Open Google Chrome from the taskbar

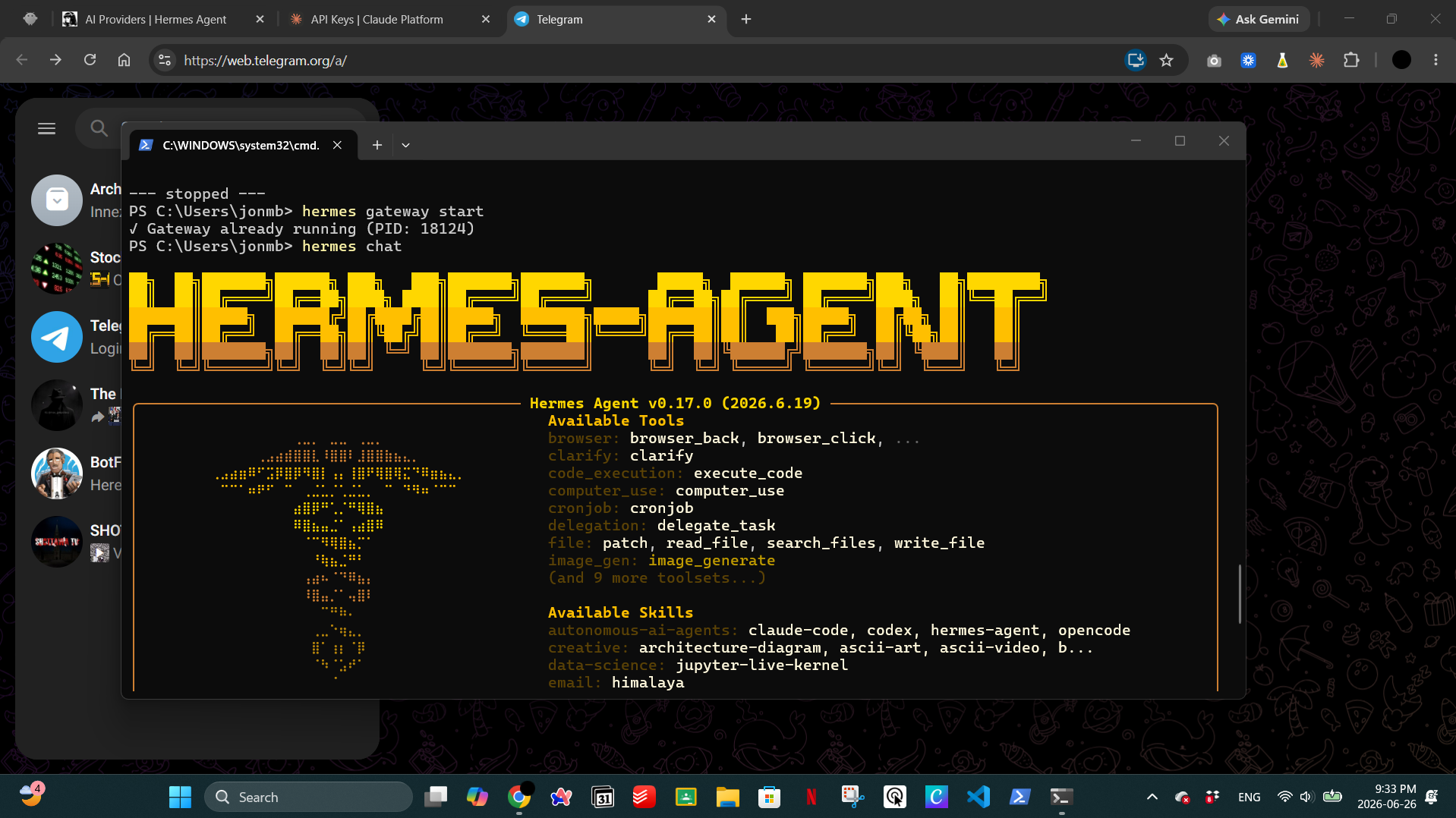(519, 797)
